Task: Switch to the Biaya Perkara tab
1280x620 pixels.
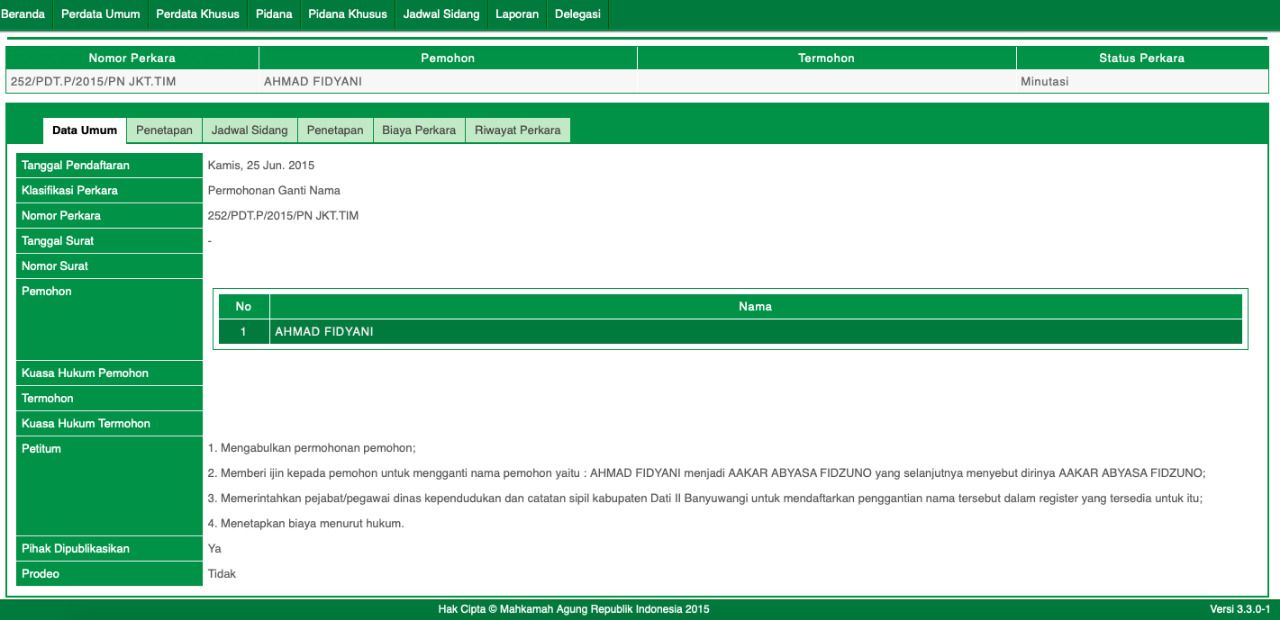Action: click(x=419, y=130)
